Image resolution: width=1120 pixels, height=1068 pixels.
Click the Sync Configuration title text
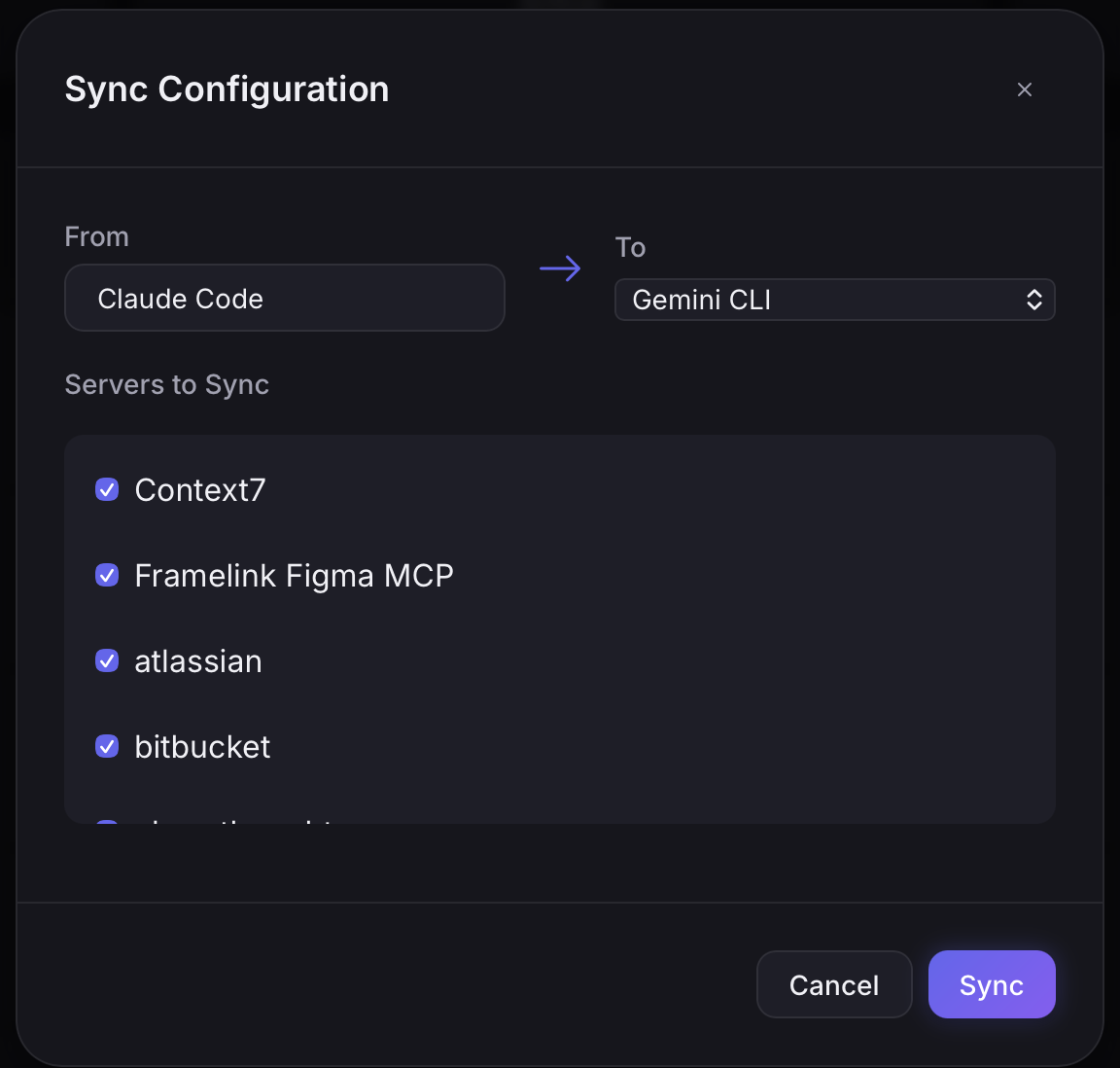227,89
